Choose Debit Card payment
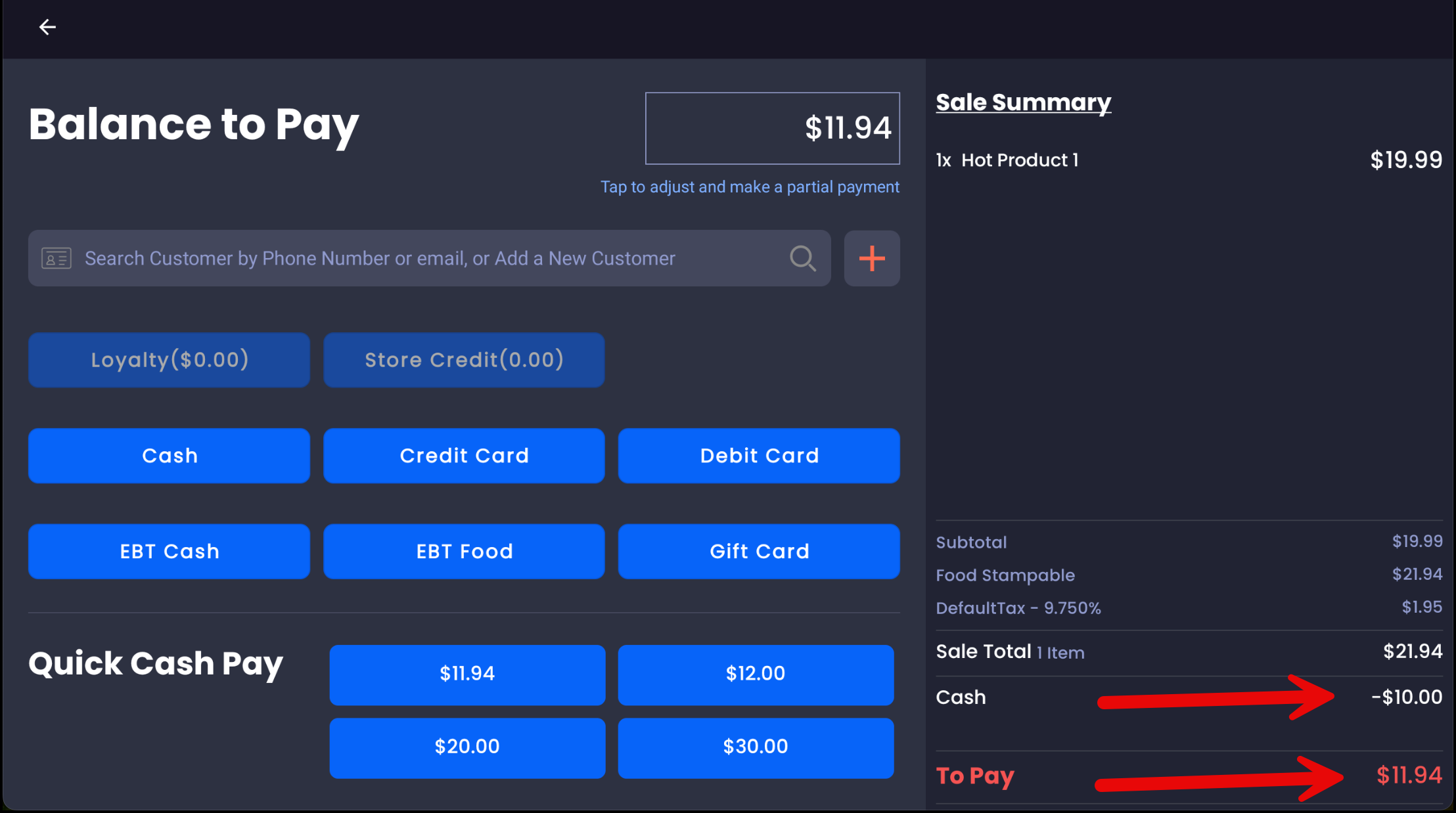This screenshot has height=813, width=1456. click(x=759, y=456)
